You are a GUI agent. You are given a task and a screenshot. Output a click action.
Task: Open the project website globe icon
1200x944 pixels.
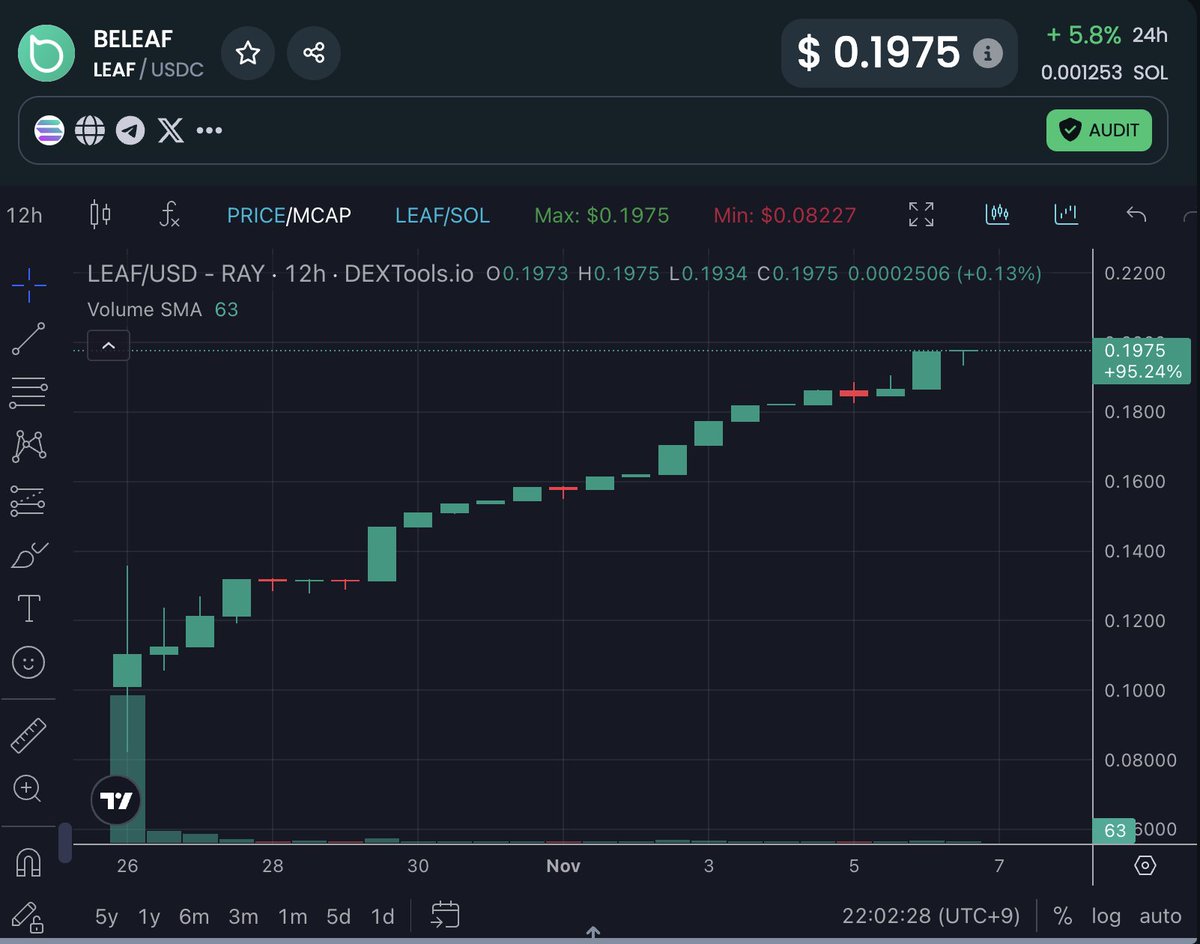tap(90, 130)
